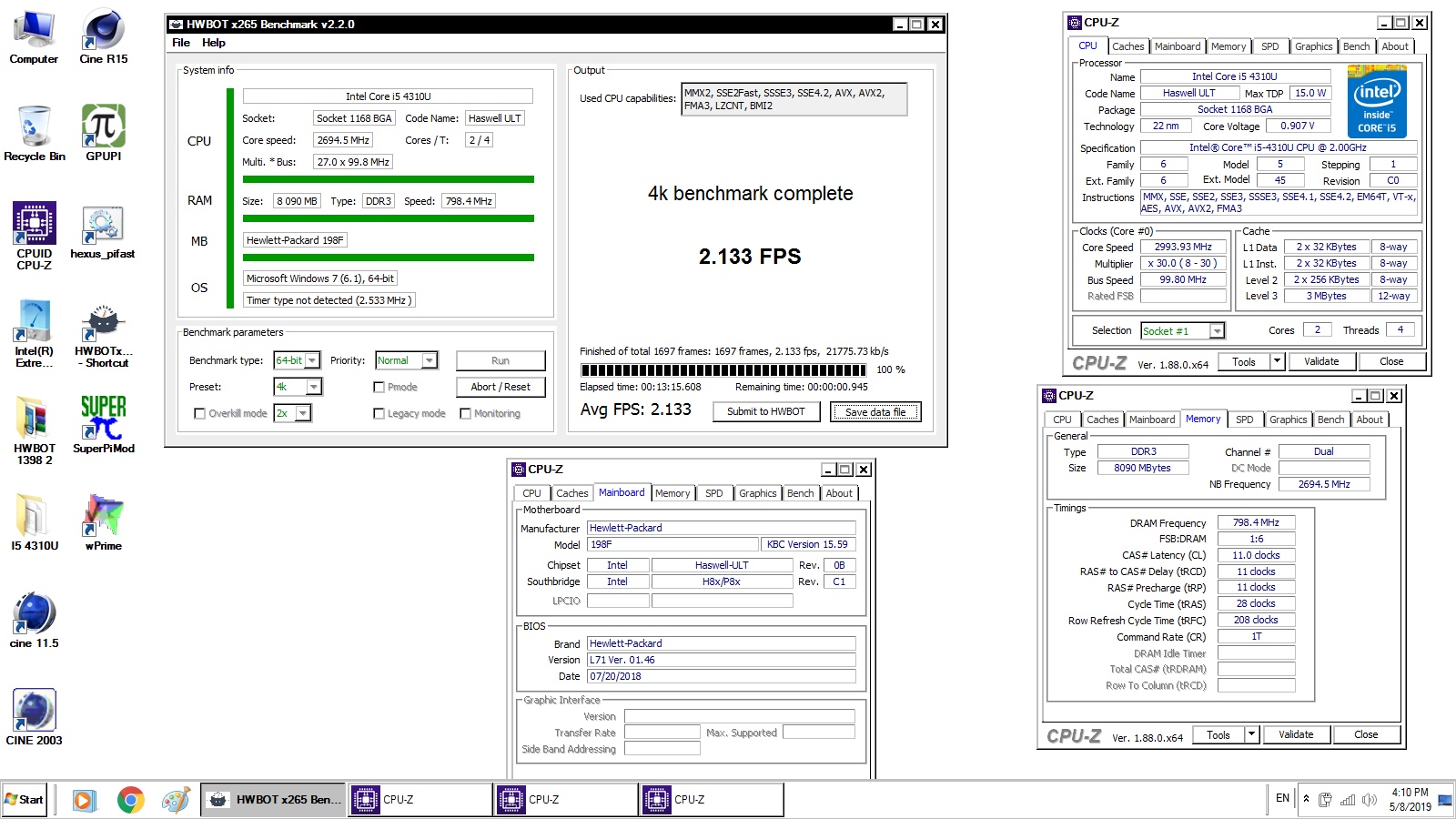The width and height of the screenshot is (1456, 819).
Task: Click the Run button
Action: pyautogui.click(x=500, y=360)
